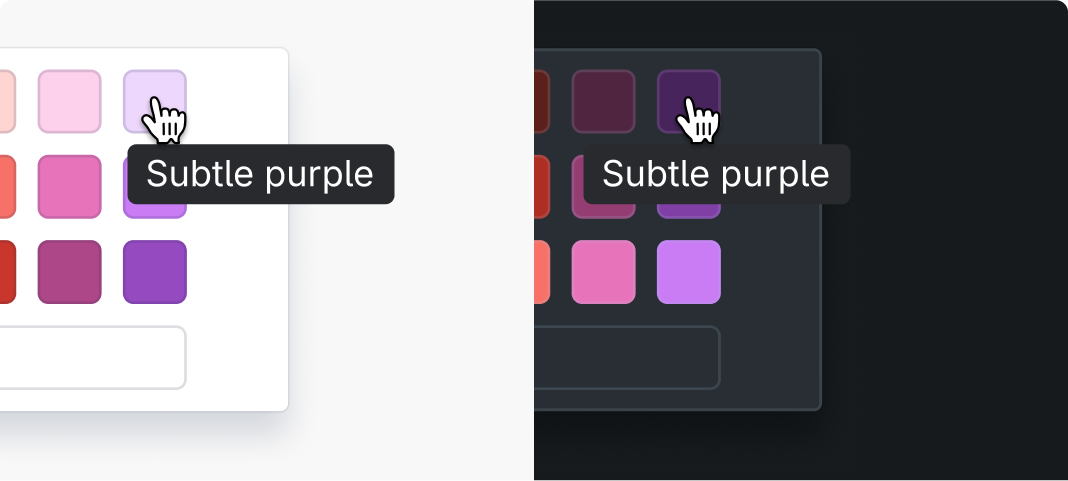Choose the light purple swatch in dark panel's bottom row

[688, 271]
